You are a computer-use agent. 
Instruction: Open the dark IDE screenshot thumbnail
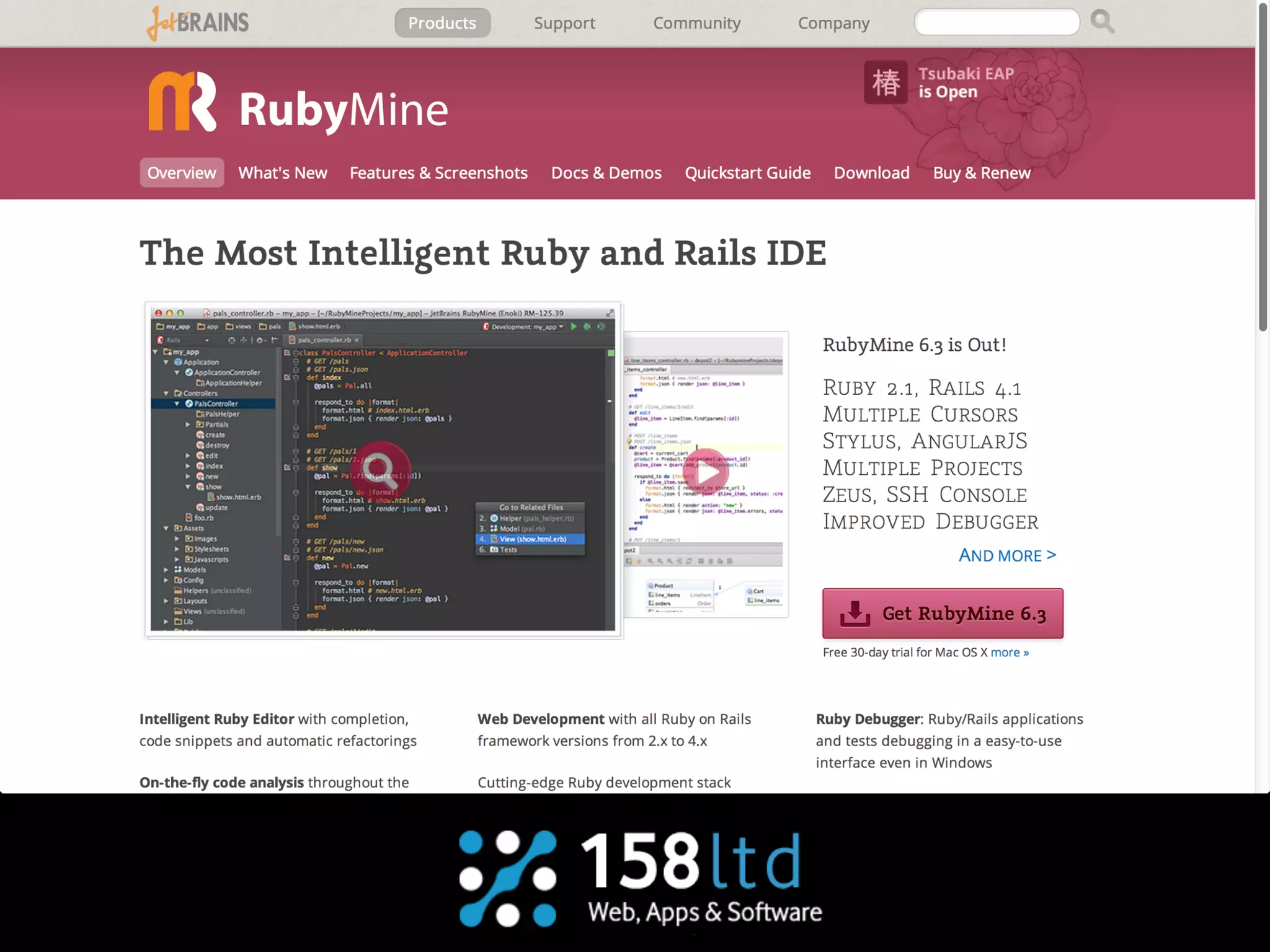(383, 471)
